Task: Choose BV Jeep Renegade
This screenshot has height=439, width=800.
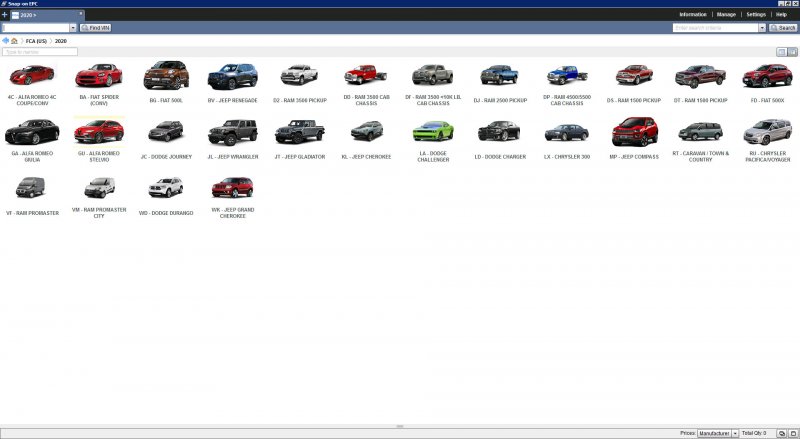Action: [x=233, y=82]
